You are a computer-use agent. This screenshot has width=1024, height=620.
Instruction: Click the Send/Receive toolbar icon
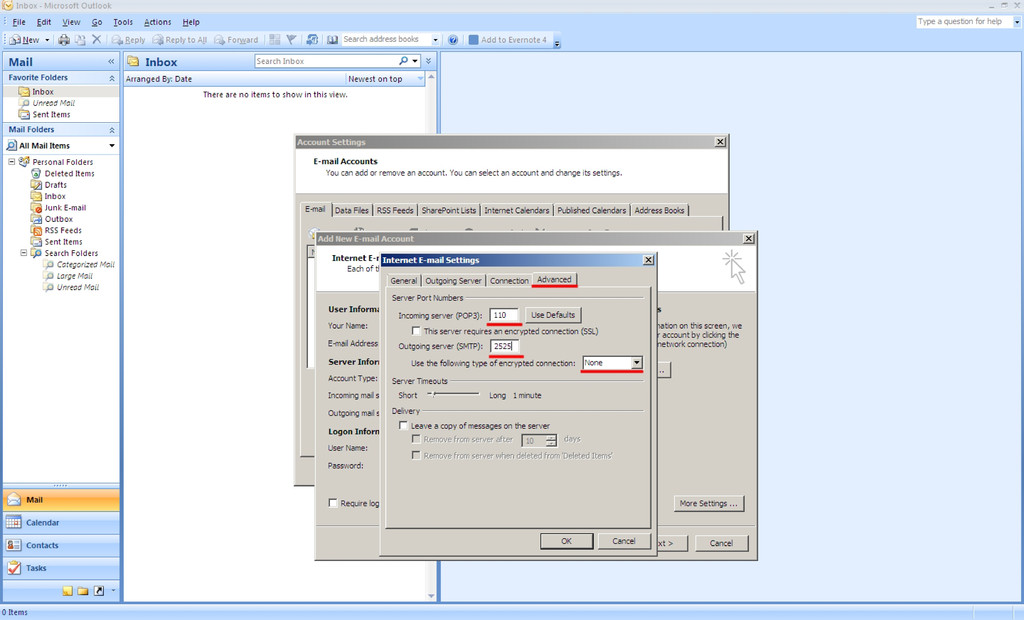click(312, 40)
